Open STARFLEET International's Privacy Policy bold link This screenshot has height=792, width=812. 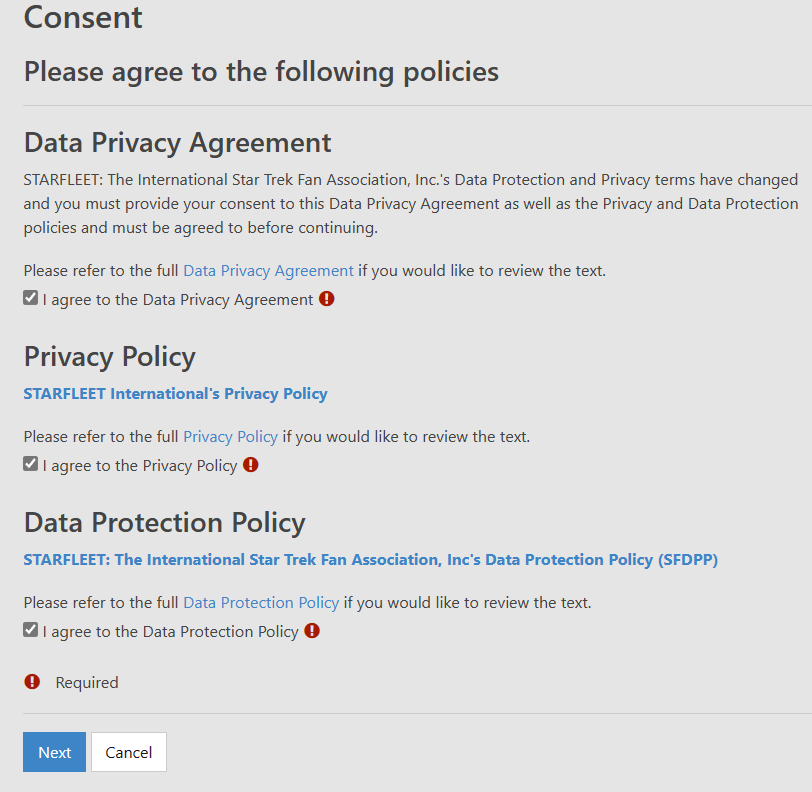click(x=176, y=394)
